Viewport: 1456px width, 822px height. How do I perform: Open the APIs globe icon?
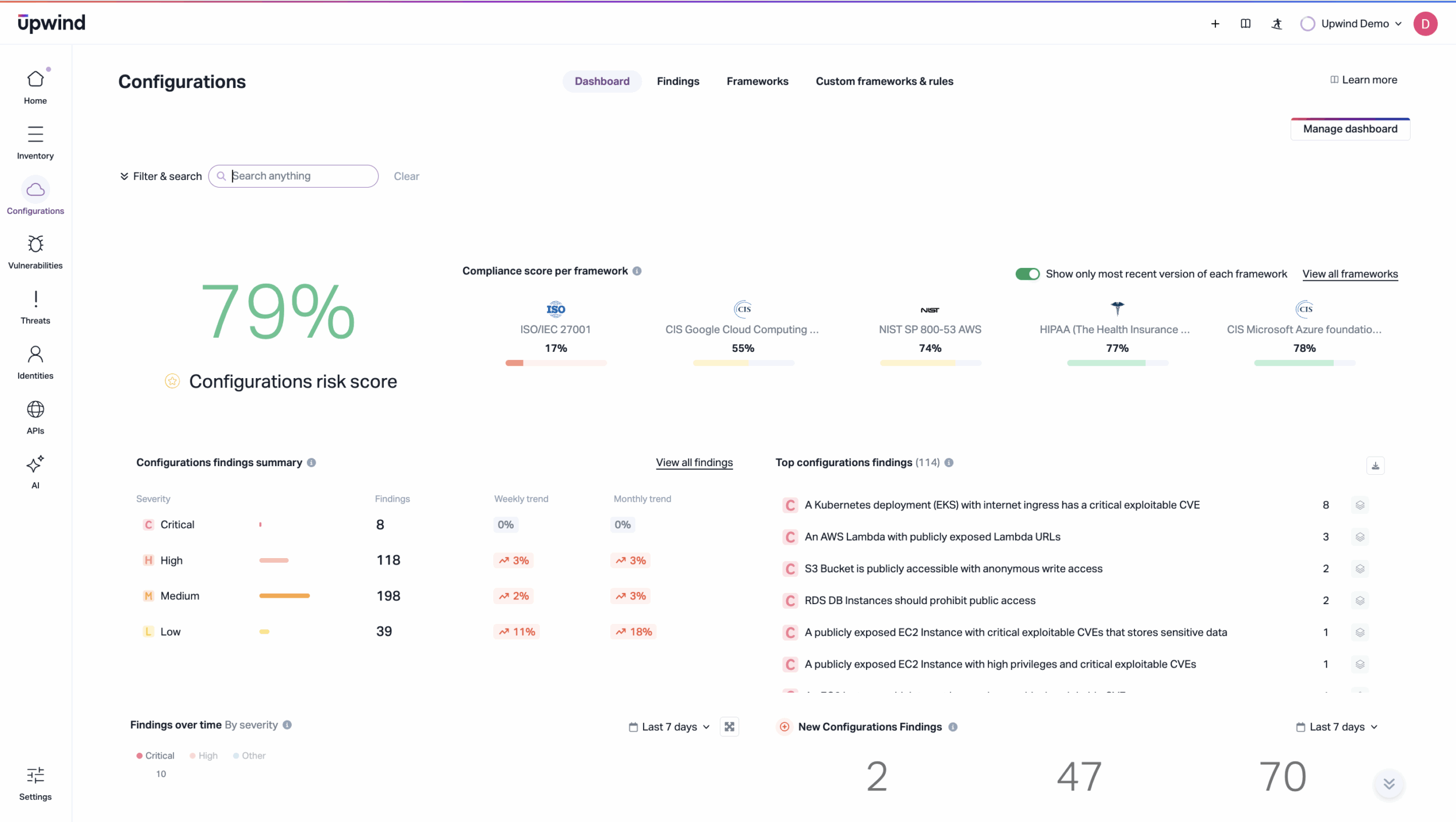[36, 410]
